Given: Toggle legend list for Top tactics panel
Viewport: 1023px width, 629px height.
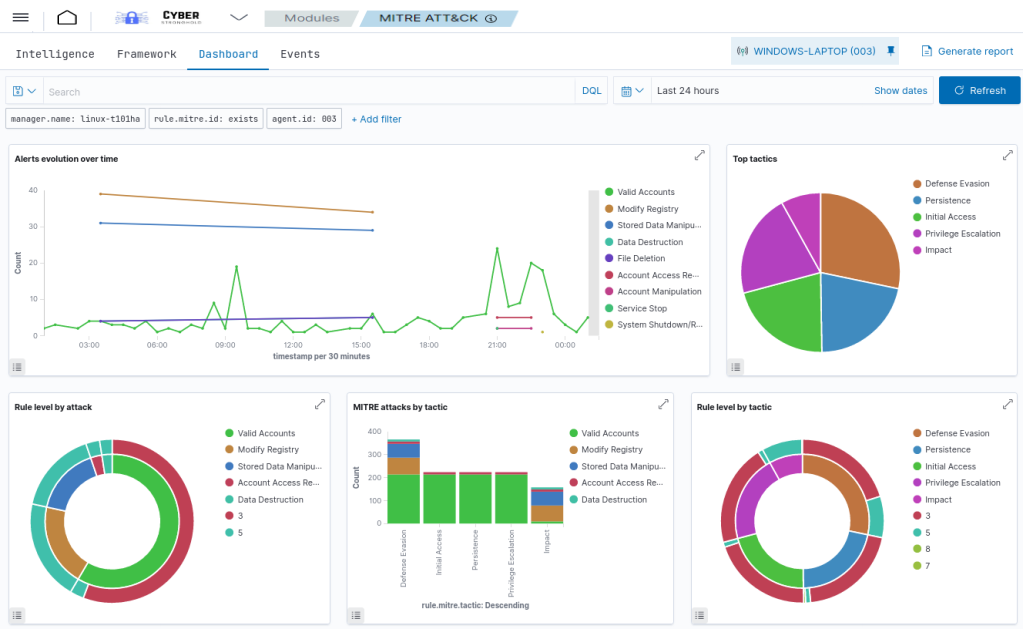Looking at the screenshot, I should [736, 367].
